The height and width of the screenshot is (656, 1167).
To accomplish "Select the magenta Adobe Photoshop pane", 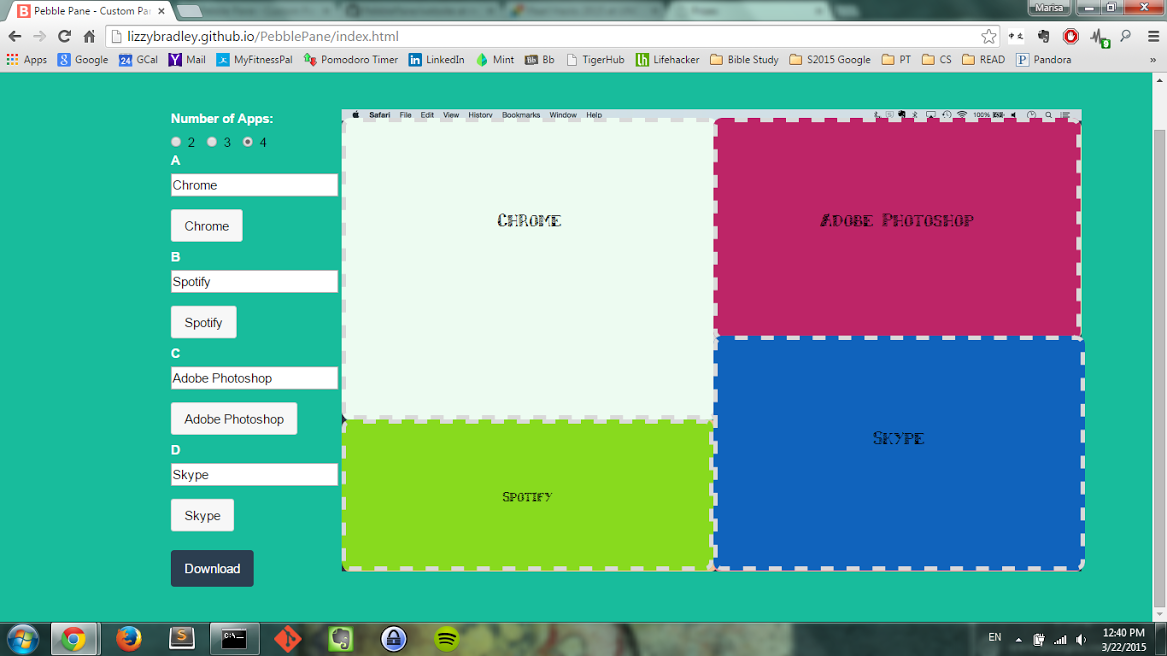I will tap(897, 227).
